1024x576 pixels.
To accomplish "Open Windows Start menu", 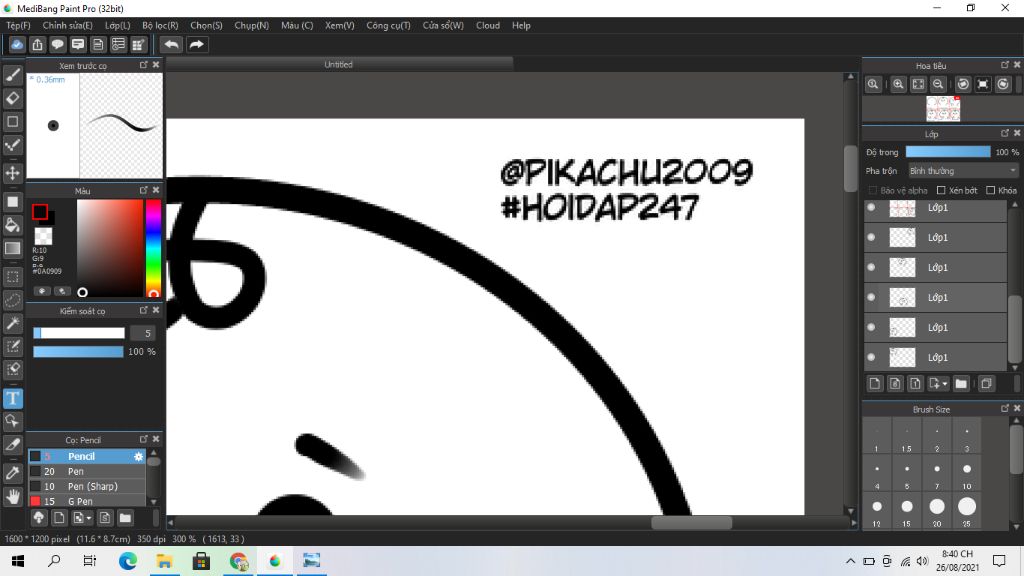I will (18, 561).
